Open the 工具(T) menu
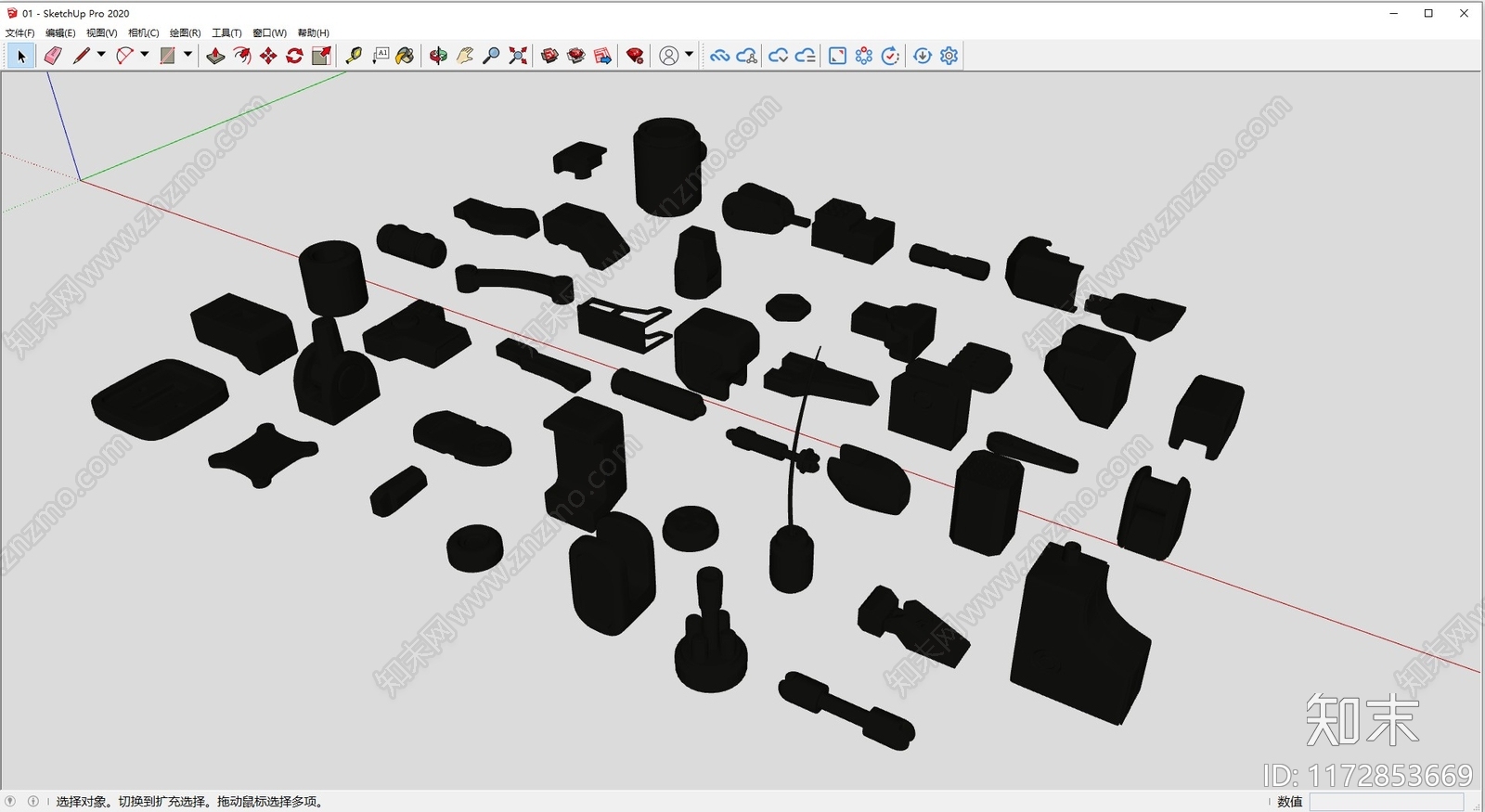Image resolution: width=1485 pixels, height=812 pixels. tap(226, 32)
